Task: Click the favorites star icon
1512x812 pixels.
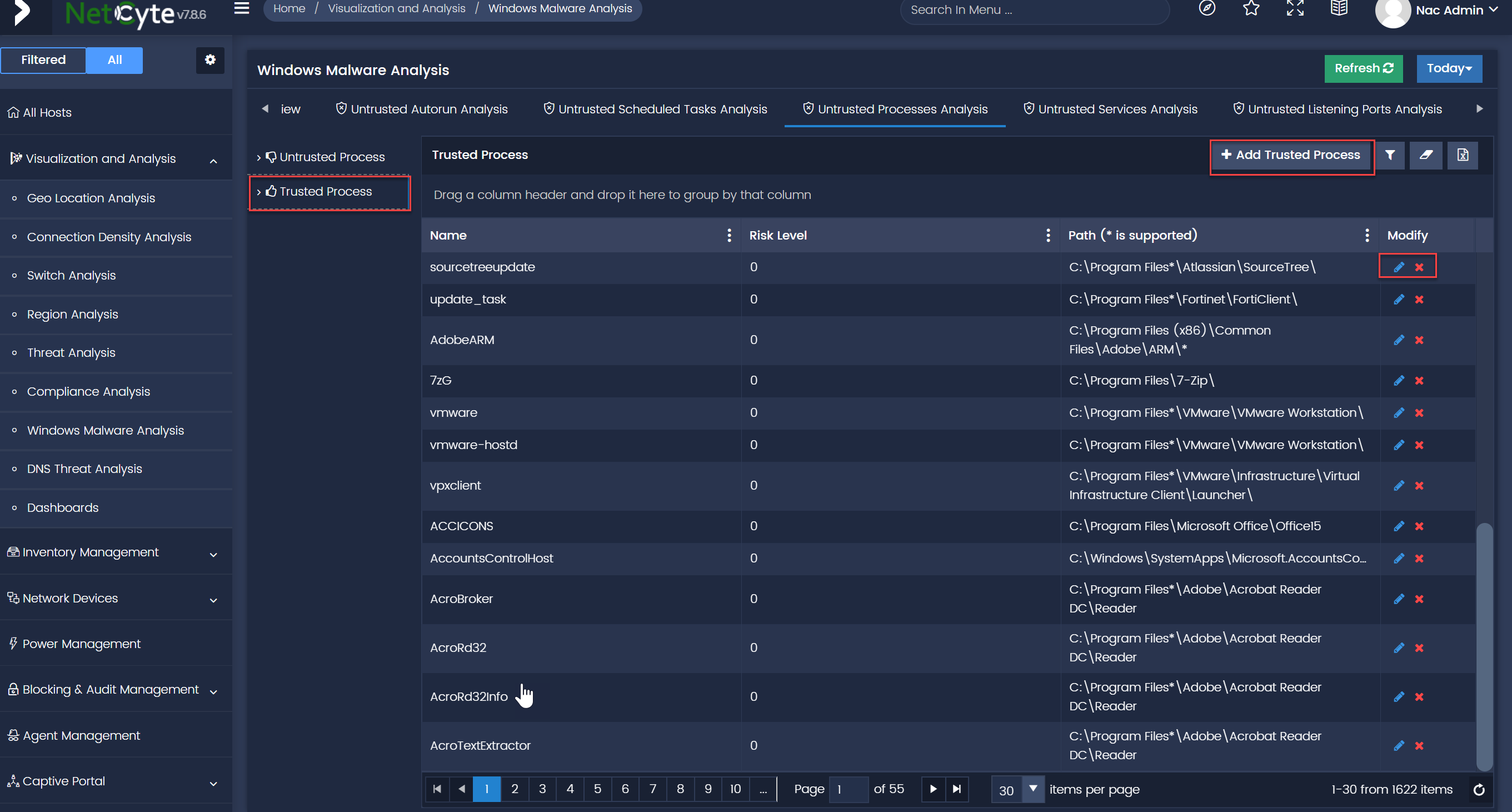Action: pos(1251,8)
